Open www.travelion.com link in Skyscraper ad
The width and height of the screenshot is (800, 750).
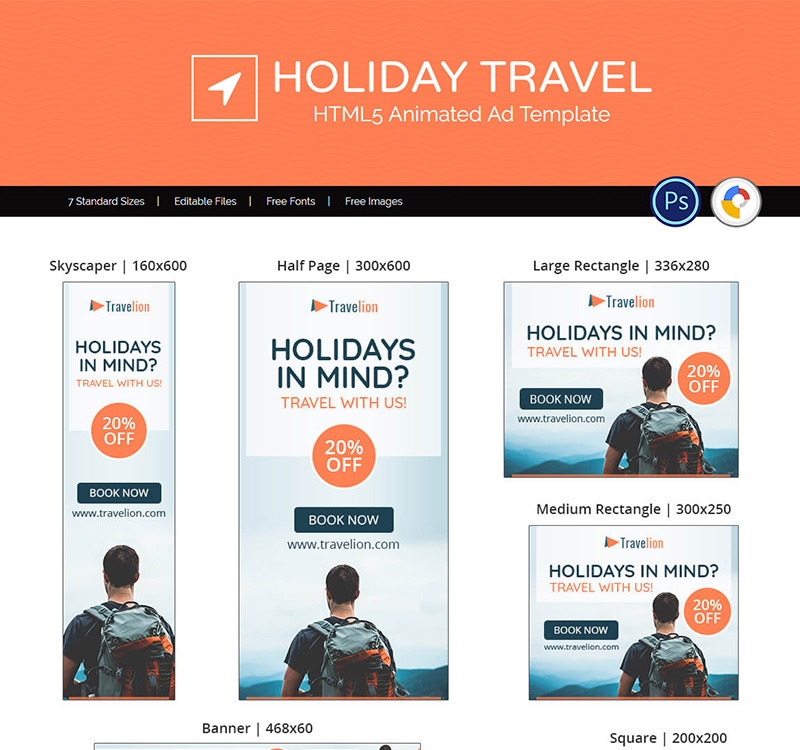click(x=119, y=513)
